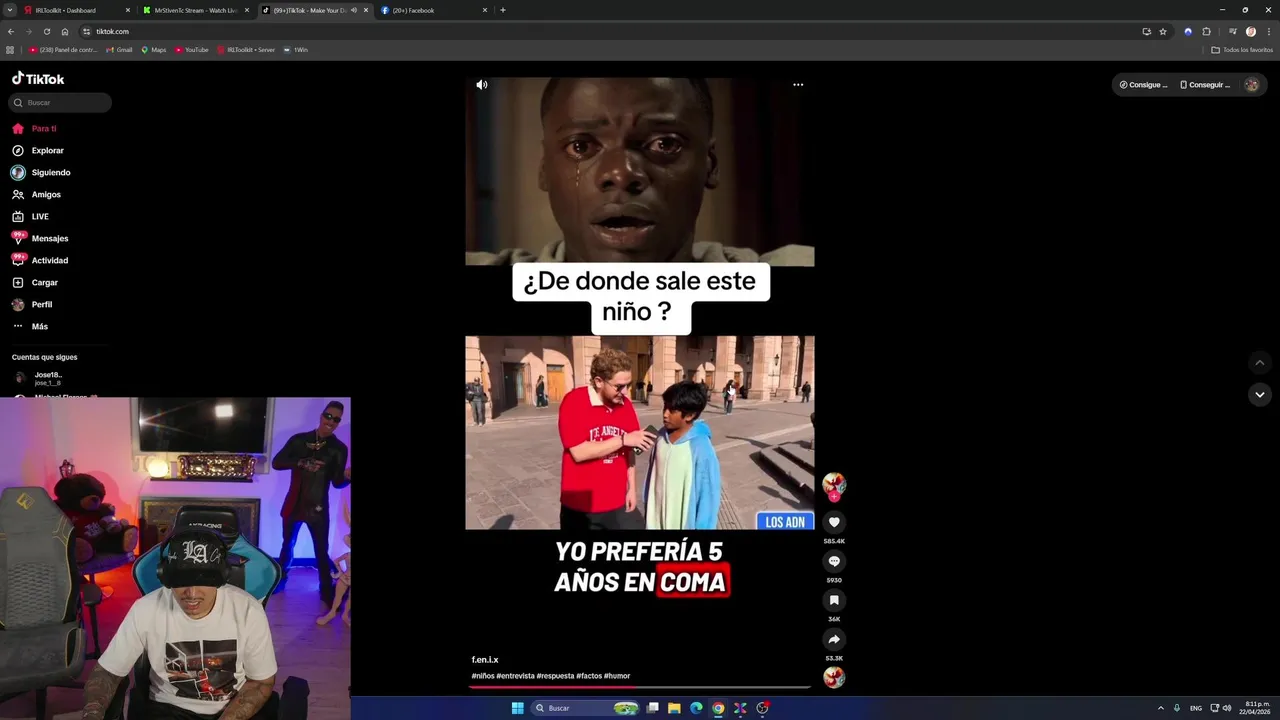
Task: Open the spinning sound disc at the bottom right of the video
Action: (x=834, y=677)
